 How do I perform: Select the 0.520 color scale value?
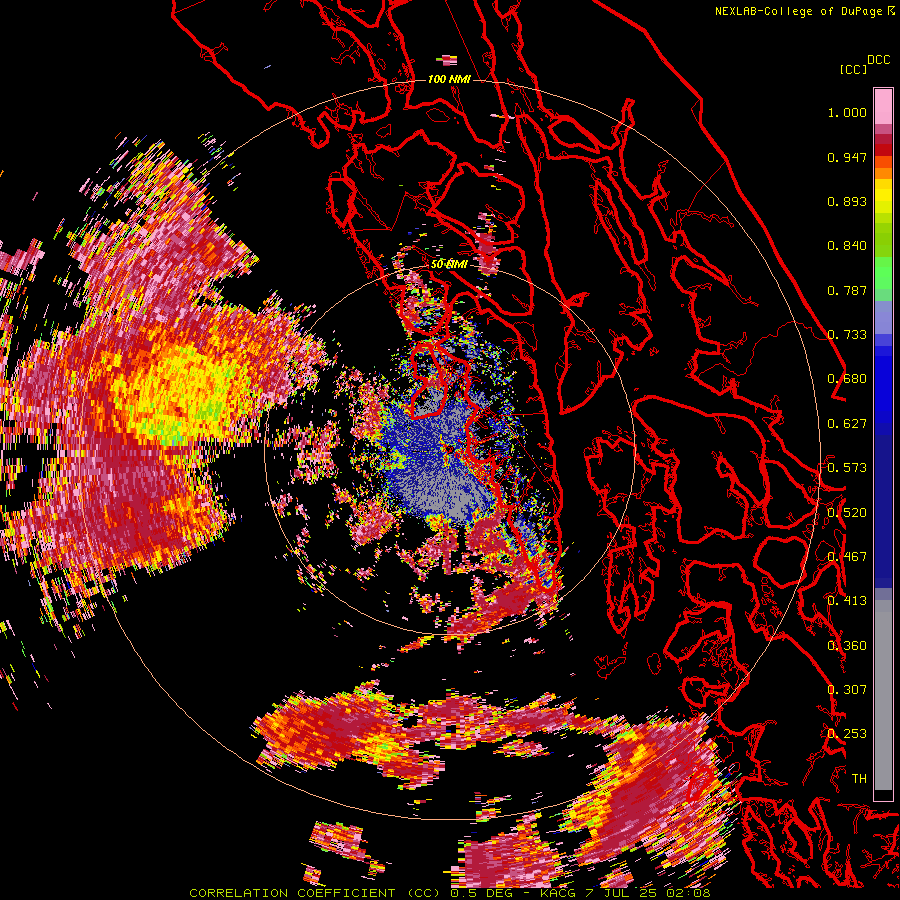click(x=847, y=513)
